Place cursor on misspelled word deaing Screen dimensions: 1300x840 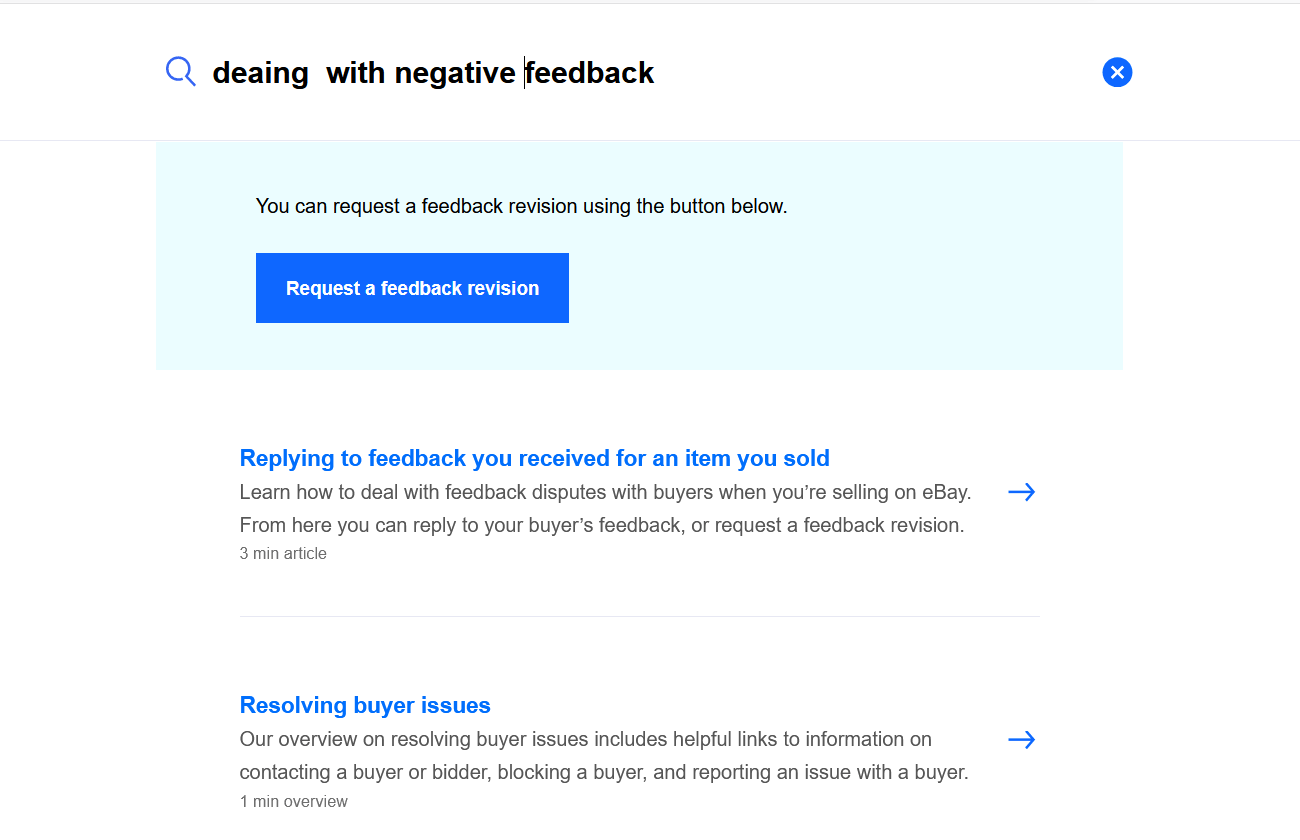pos(260,73)
